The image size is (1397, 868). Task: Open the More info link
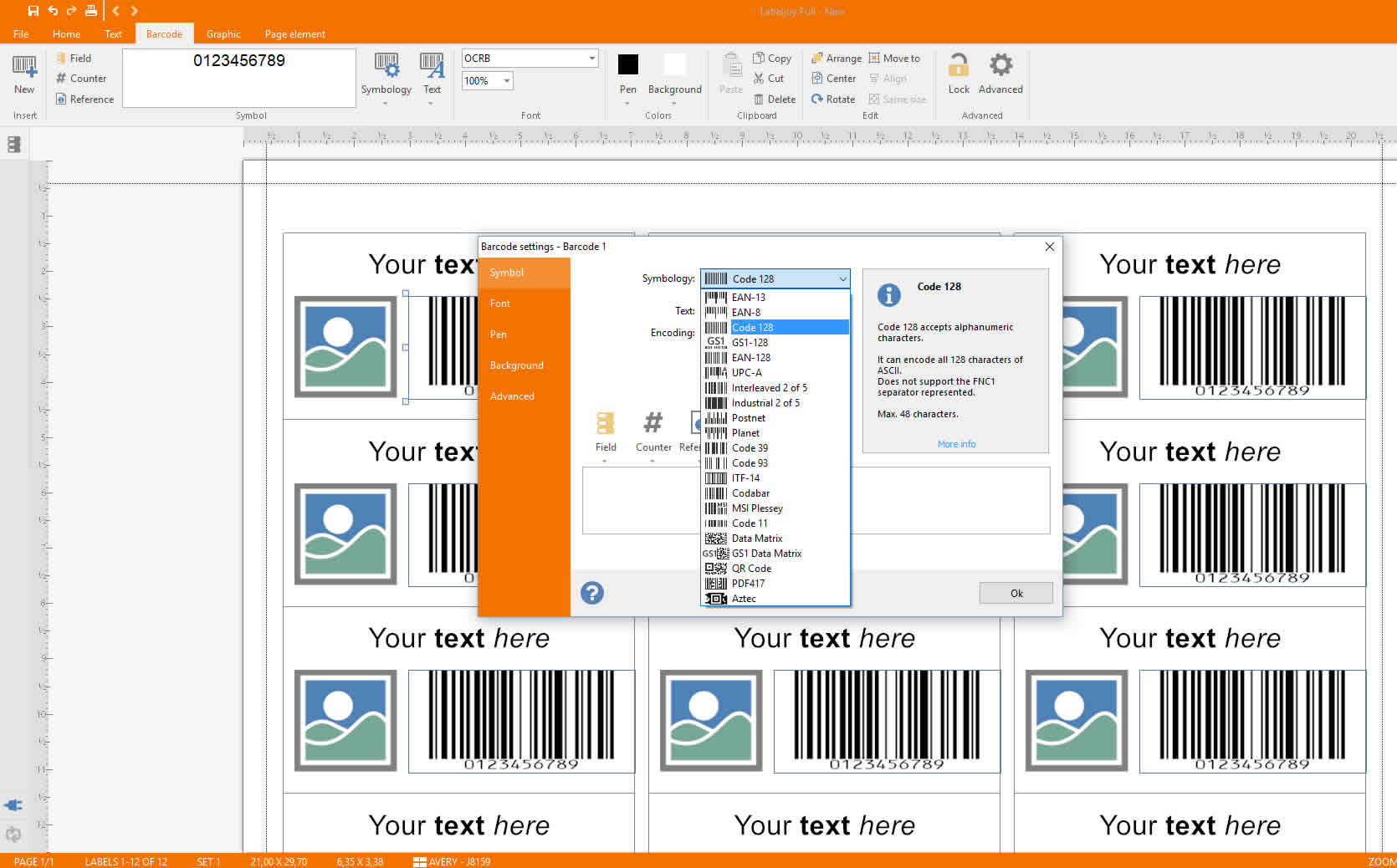pyautogui.click(x=956, y=444)
